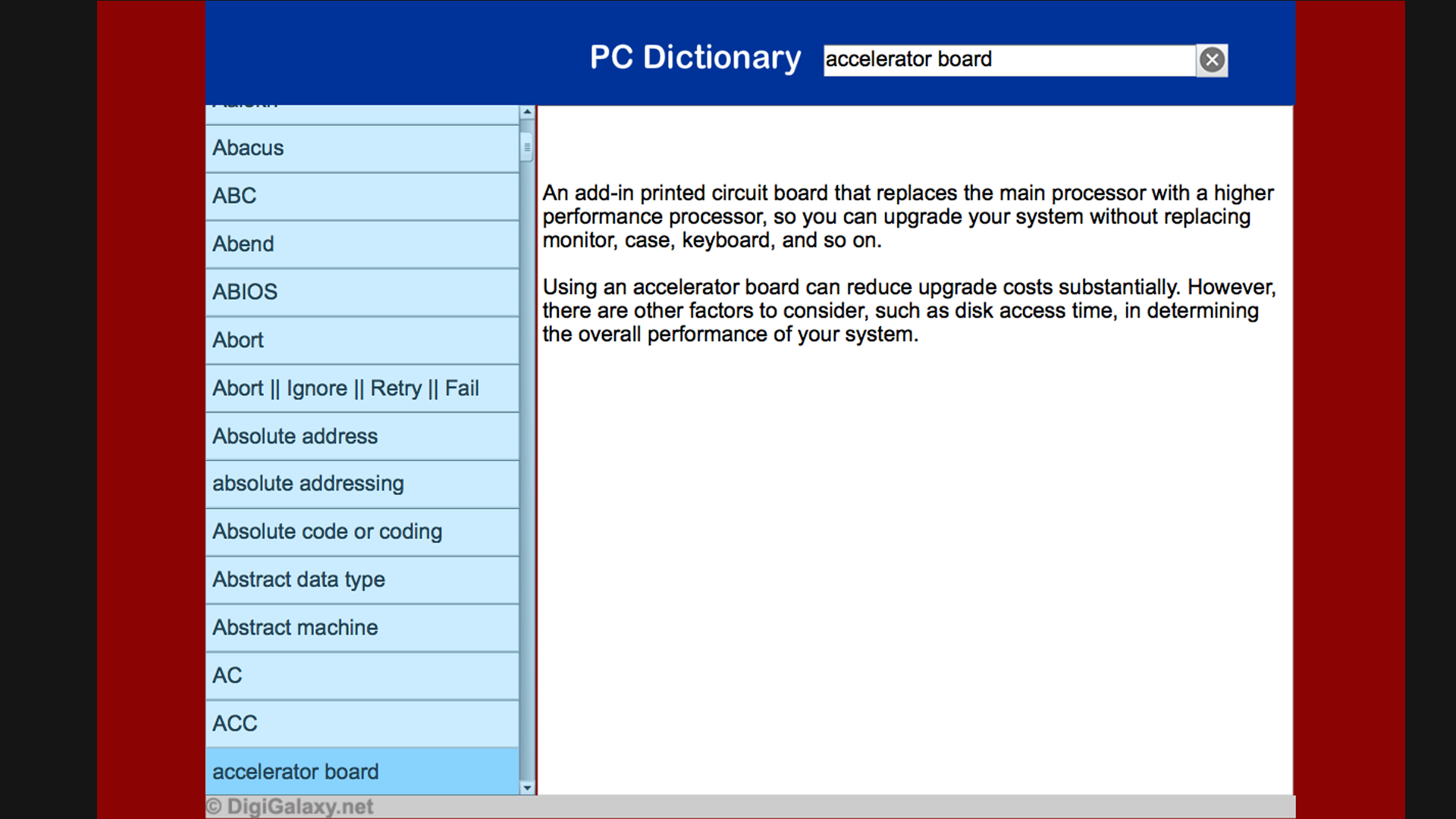Select Abort || Ignore || Retry || Fail entry
The height and width of the screenshot is (819, 1456).
click(362, 388)
